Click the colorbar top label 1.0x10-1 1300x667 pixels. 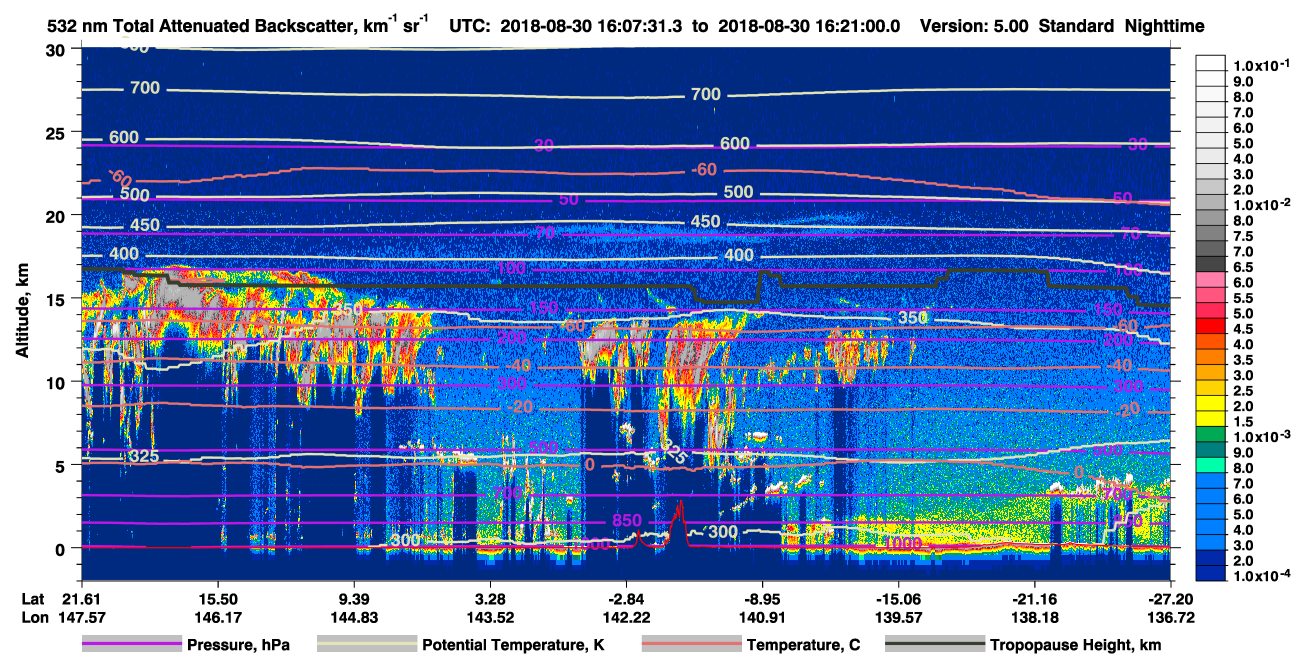(1263, 66)
